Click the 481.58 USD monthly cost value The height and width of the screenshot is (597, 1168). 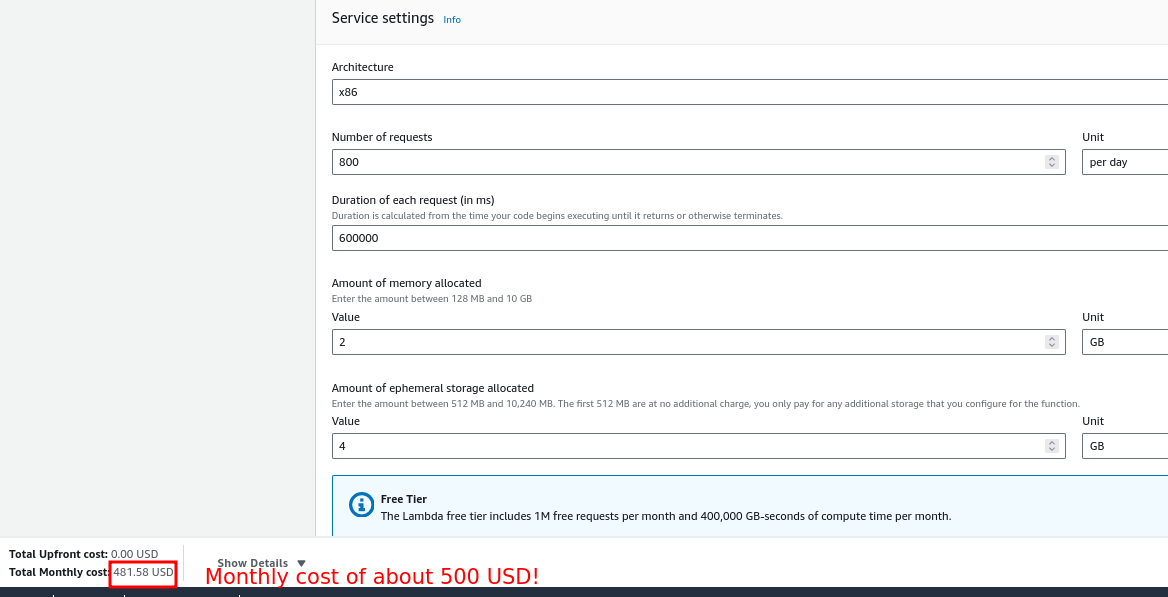[x=143, y=572]
